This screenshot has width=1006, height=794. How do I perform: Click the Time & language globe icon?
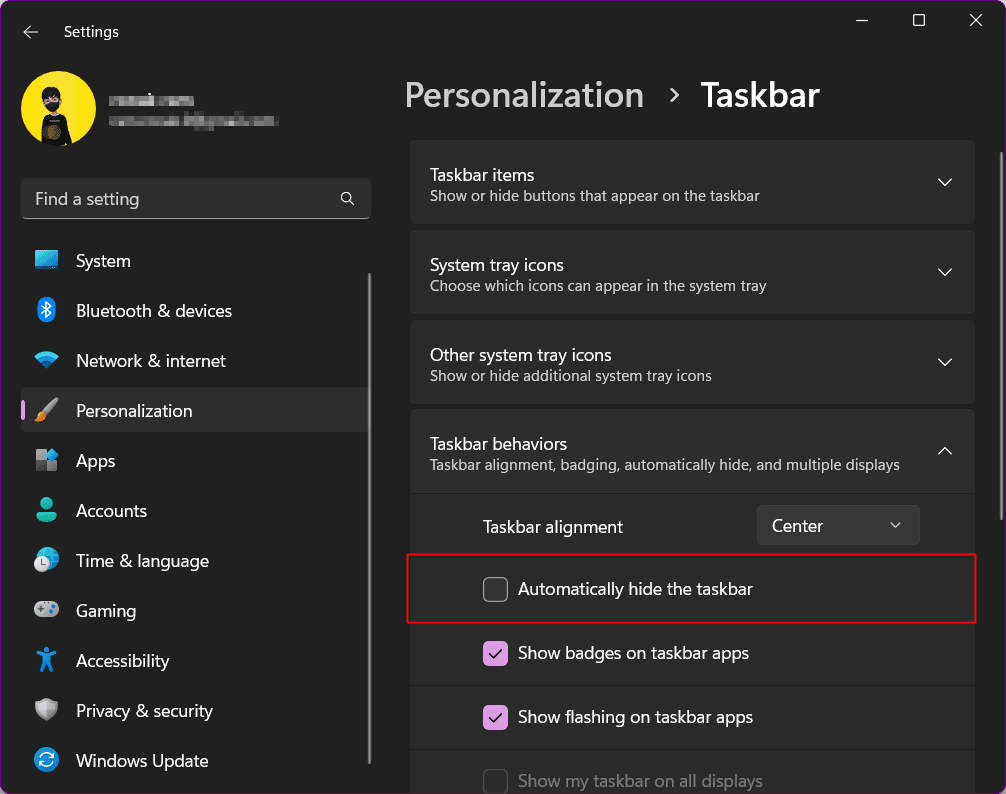(46, 561)
